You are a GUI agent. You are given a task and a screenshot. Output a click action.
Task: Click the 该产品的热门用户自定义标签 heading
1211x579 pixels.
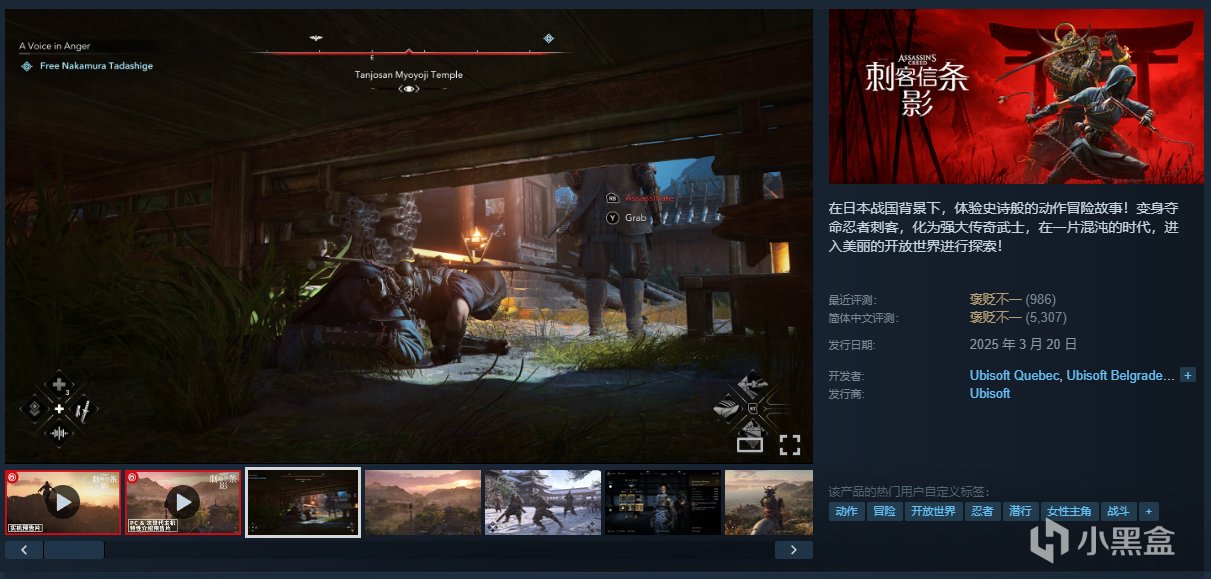pyautogui.click(x=909, y=492)
